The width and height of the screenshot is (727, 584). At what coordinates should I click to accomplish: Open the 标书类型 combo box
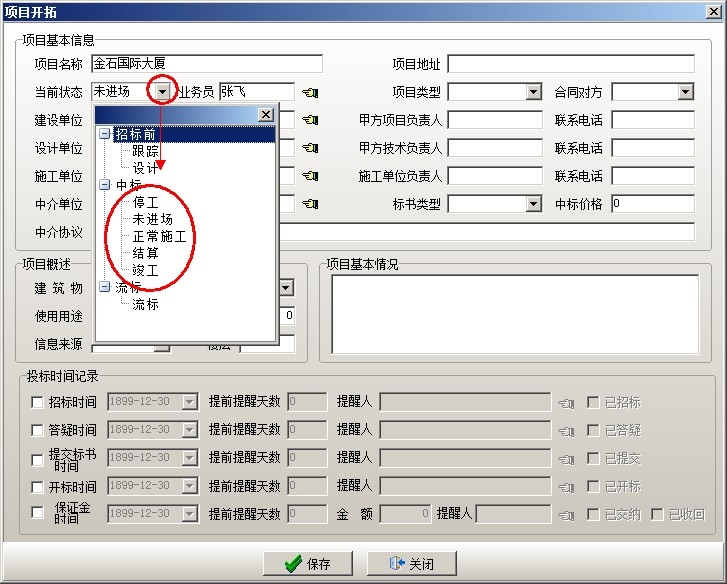(x=533, y=204)
